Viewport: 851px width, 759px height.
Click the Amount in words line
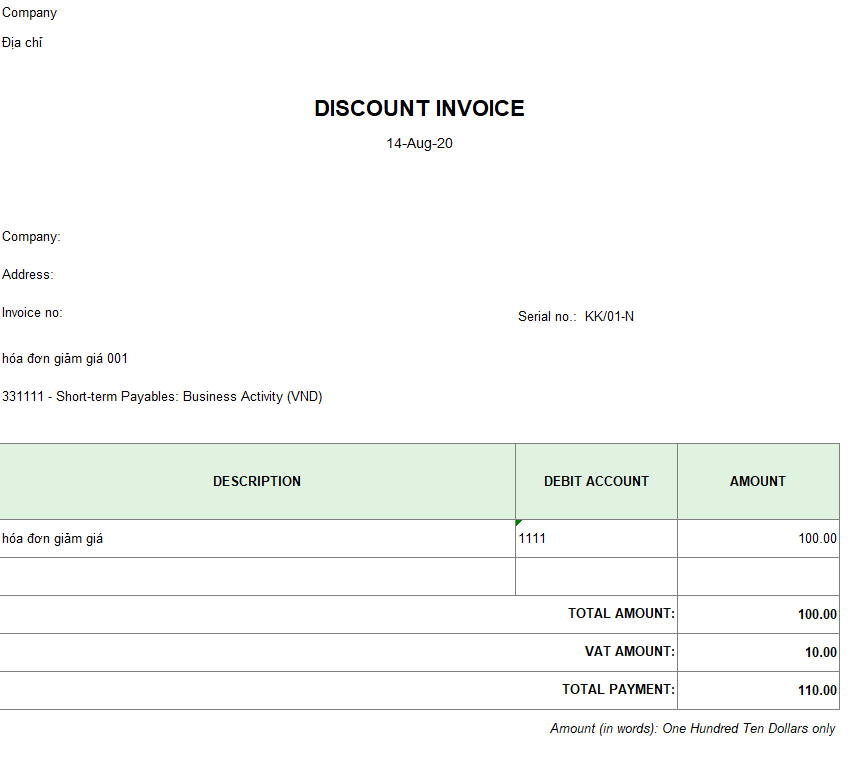click(x=692, y=729)
